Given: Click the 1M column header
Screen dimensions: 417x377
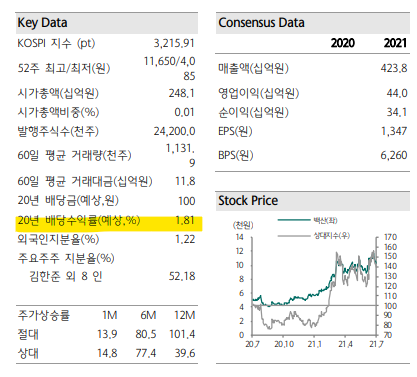Looking at the screenshot, I should point(109,315).
